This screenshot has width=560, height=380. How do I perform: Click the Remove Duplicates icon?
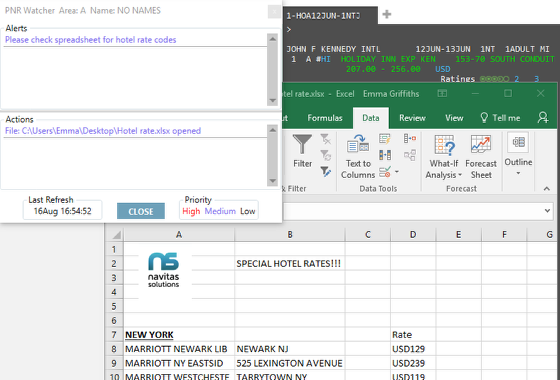pos(385,155)
